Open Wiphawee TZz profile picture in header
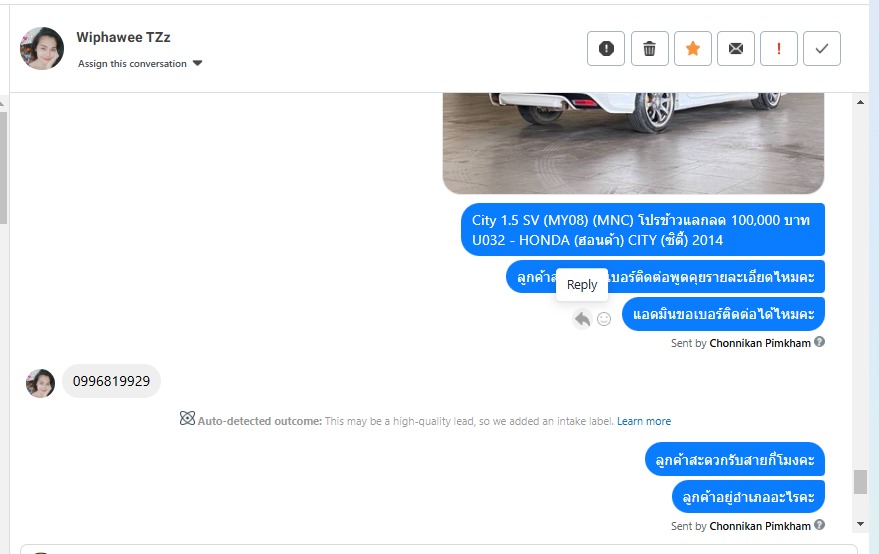 [41, 48]
